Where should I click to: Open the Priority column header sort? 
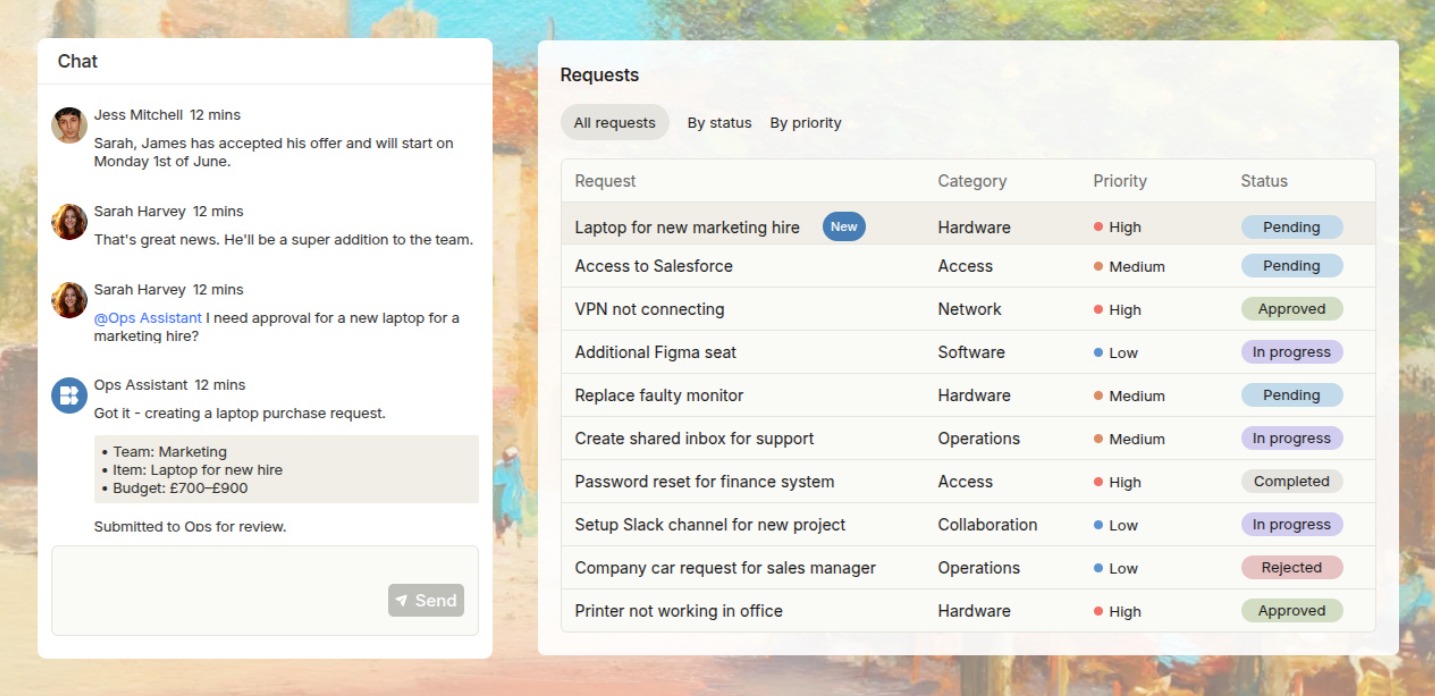click(x=1119, y=181)
